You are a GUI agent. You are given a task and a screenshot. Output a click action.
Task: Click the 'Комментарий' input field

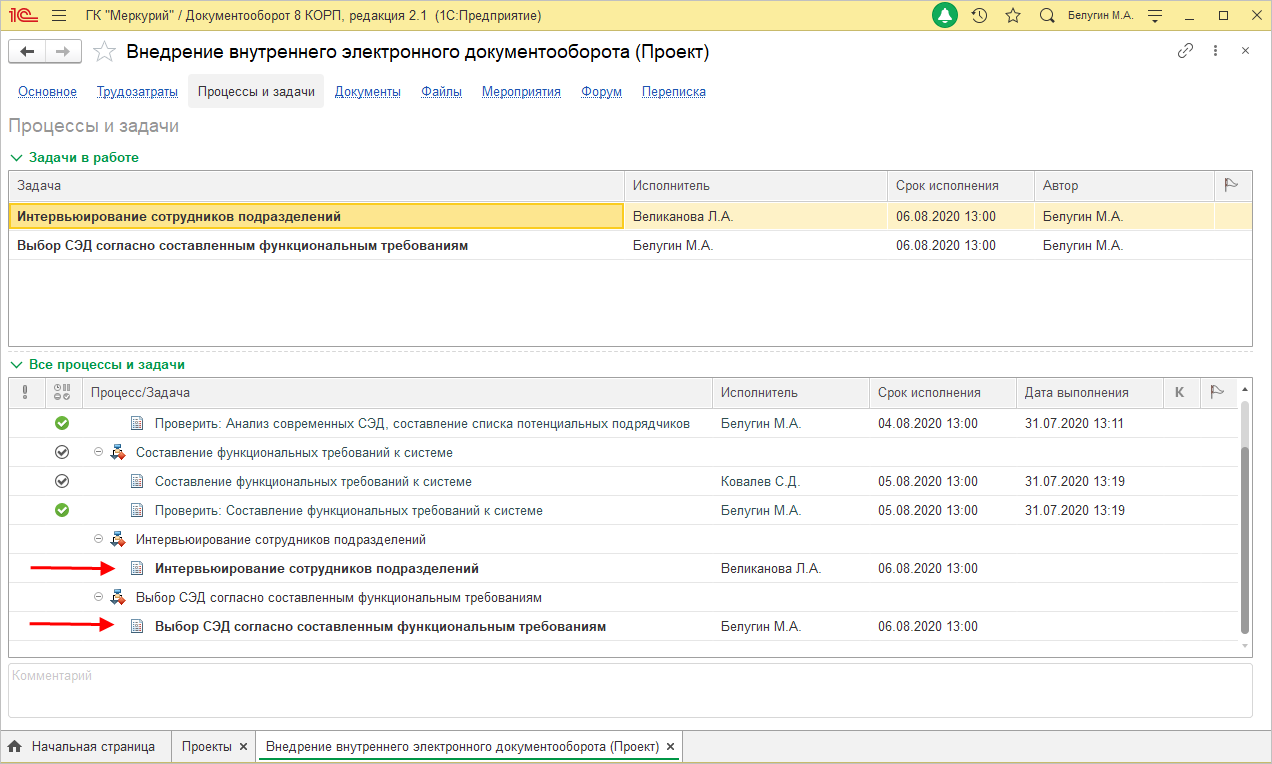click(630, 690)
